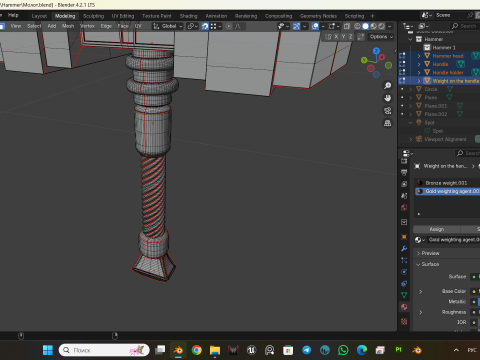Open the Help menu
480x360 pixels.
(13, 15)
